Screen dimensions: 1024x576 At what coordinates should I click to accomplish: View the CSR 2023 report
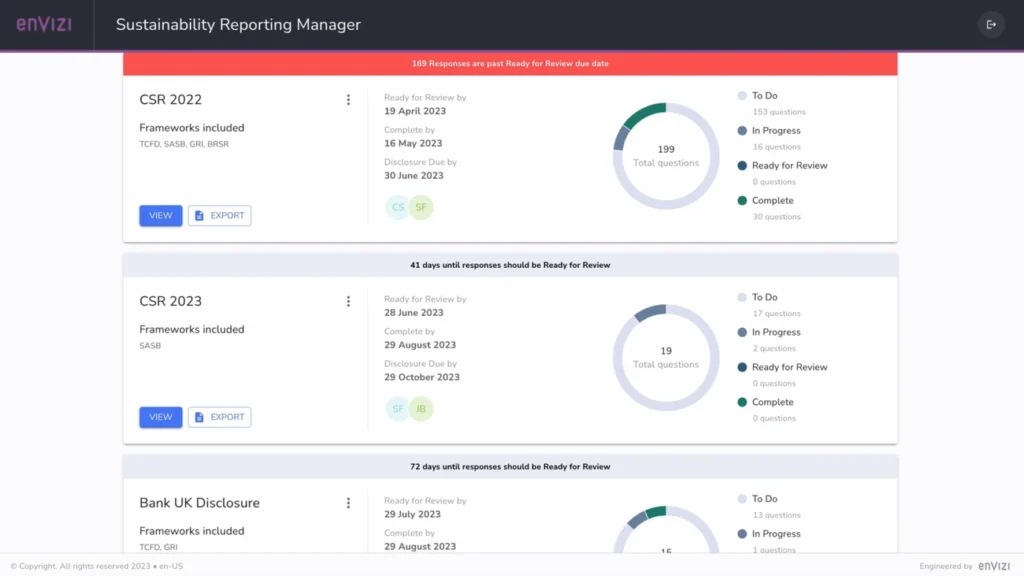pyautogui.click(x=161, y=417)
